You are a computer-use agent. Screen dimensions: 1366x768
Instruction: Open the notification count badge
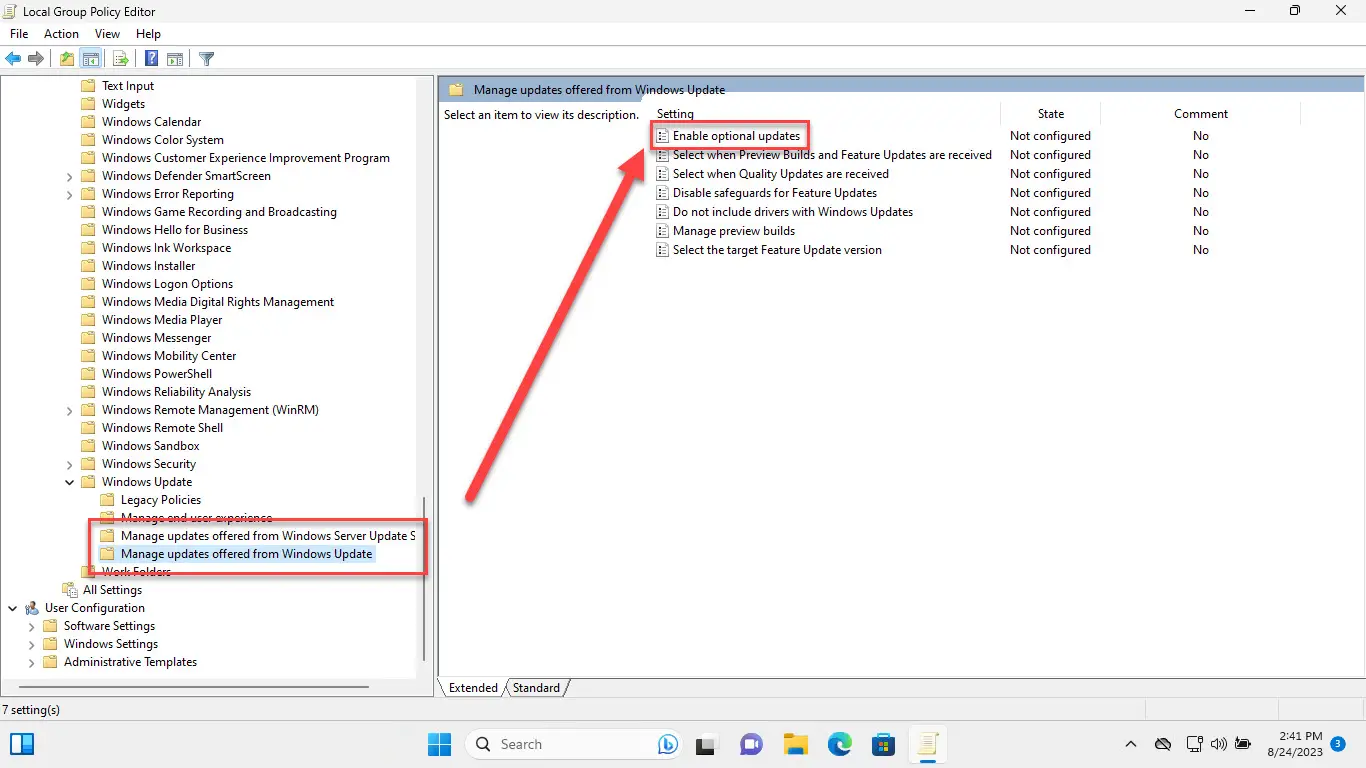(x=1338, y=744)
